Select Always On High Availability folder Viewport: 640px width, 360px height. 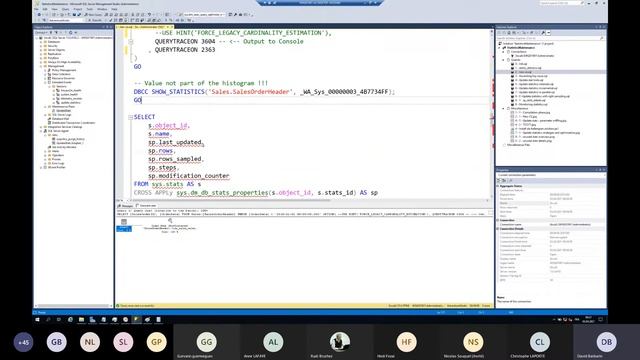(x=64, y=62)
